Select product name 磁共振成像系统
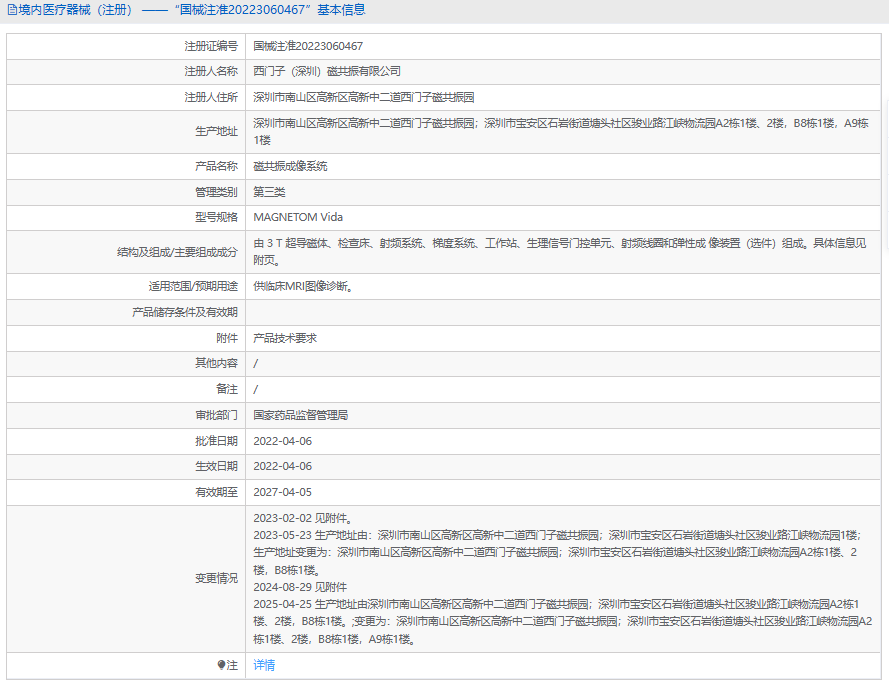The height and width of the screenshot is (684, 889). point(290,166)
